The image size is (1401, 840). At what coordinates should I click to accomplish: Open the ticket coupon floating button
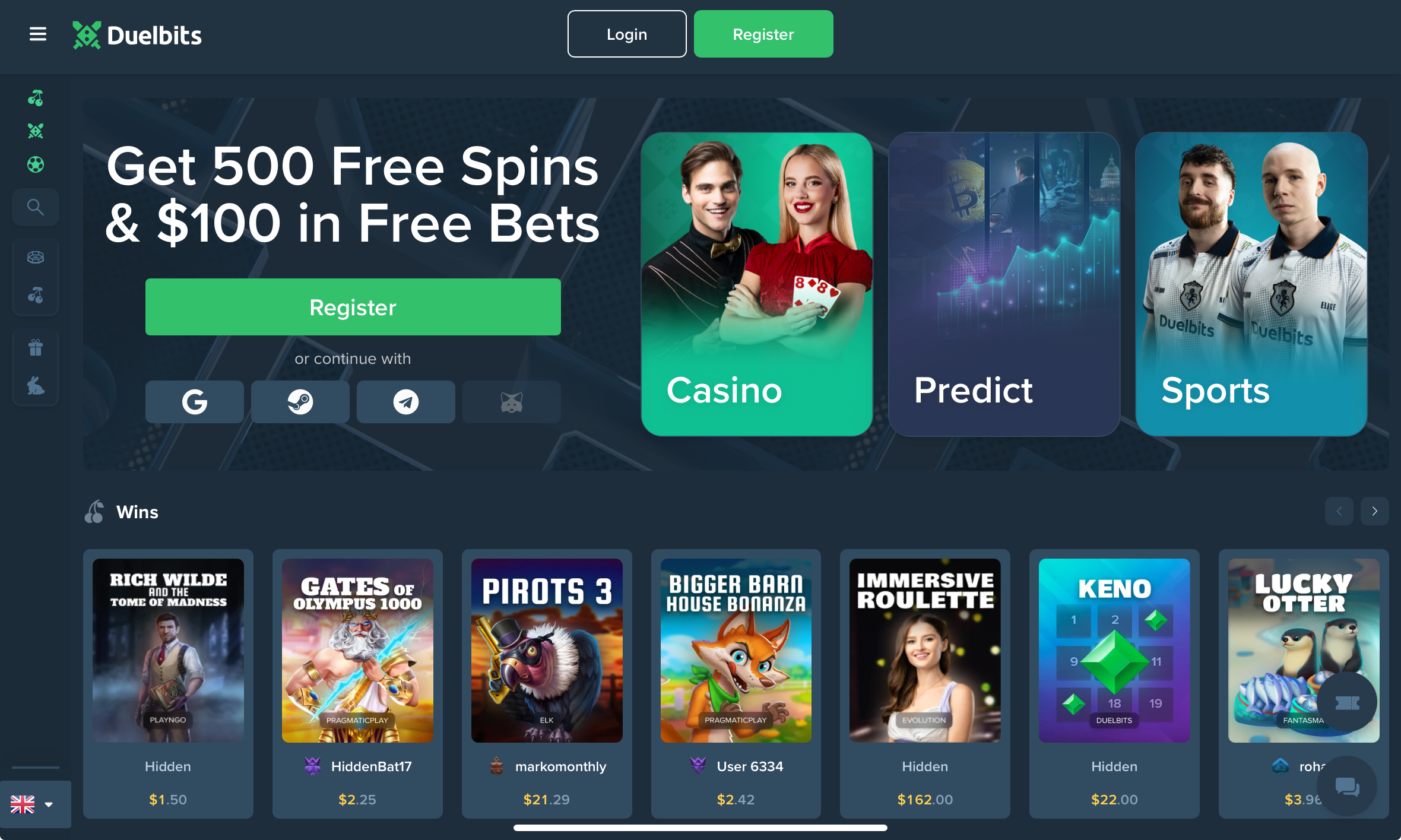[x=1348, y=703]
